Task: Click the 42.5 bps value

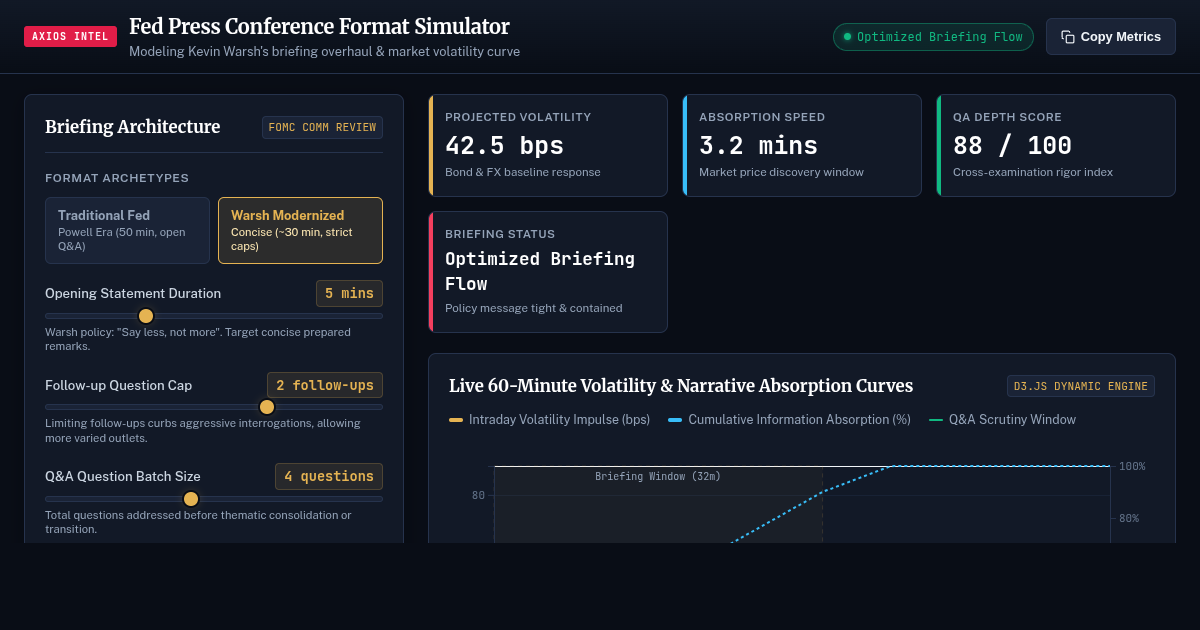Action: (x=504, y=146)
